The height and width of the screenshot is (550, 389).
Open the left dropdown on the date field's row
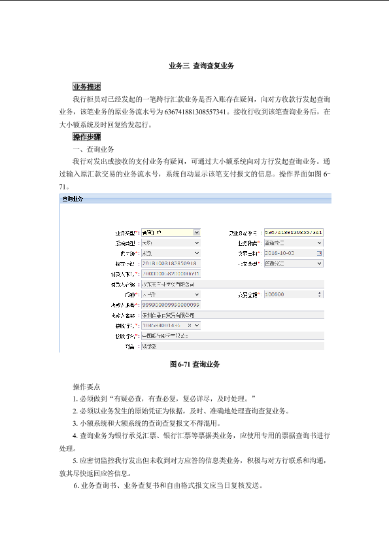click(x=171, y=253)
